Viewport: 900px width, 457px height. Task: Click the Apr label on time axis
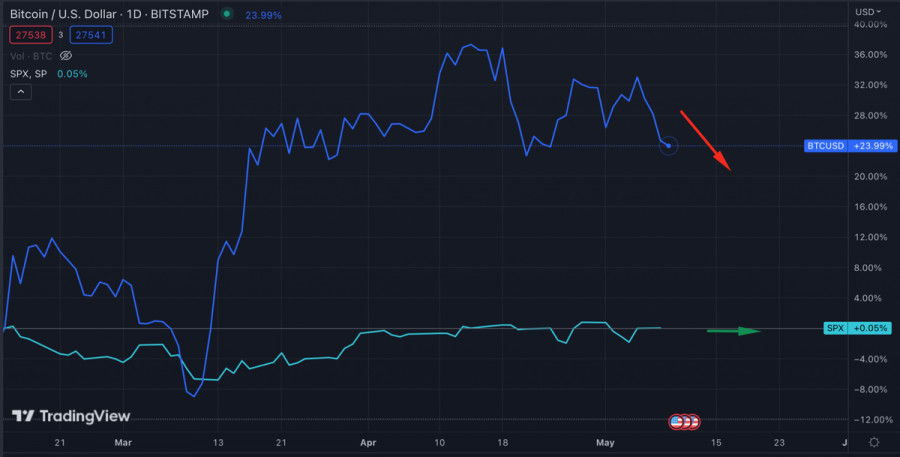pyautogui.click(x=368, y=441)
